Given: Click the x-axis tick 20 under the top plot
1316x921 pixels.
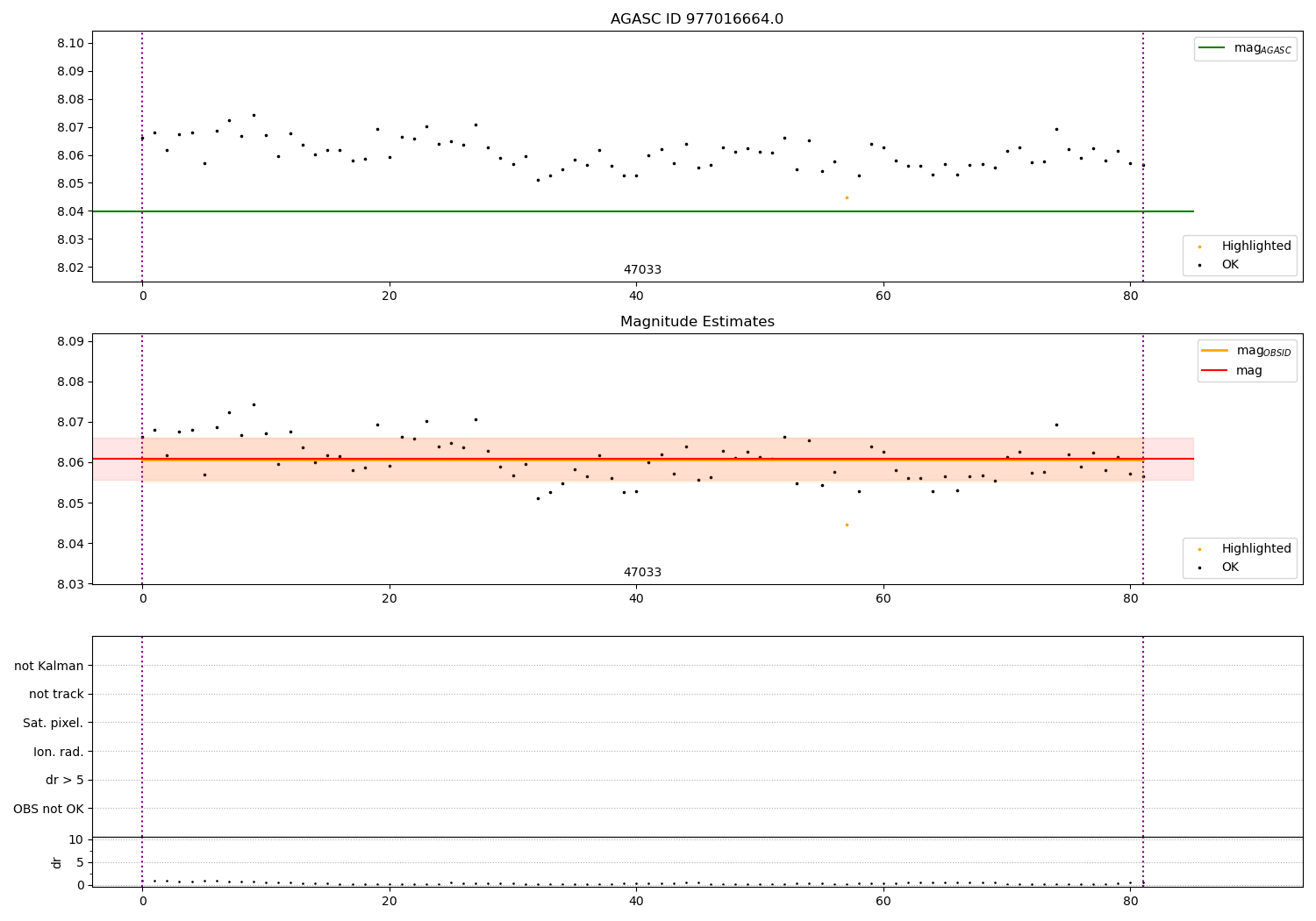Looking at the screenshot, I should 390,296.
